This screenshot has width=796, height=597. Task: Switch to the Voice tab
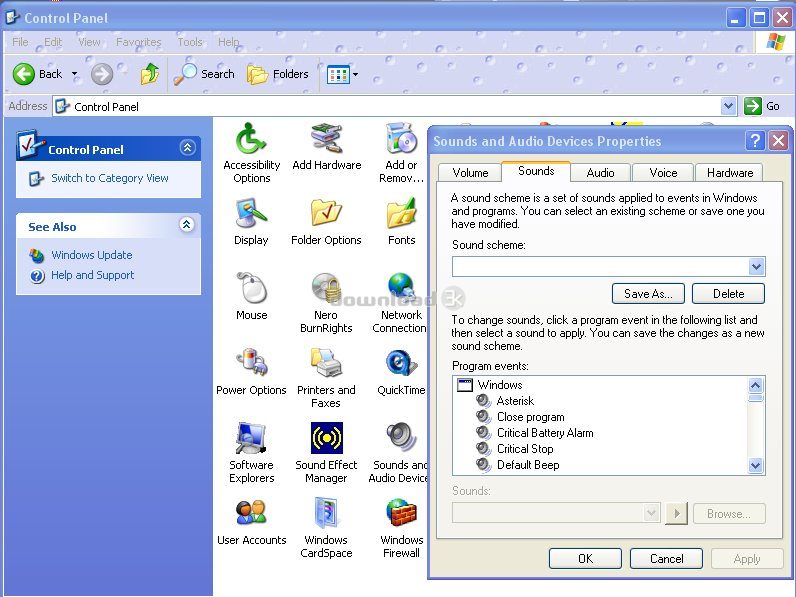point(663,173)
